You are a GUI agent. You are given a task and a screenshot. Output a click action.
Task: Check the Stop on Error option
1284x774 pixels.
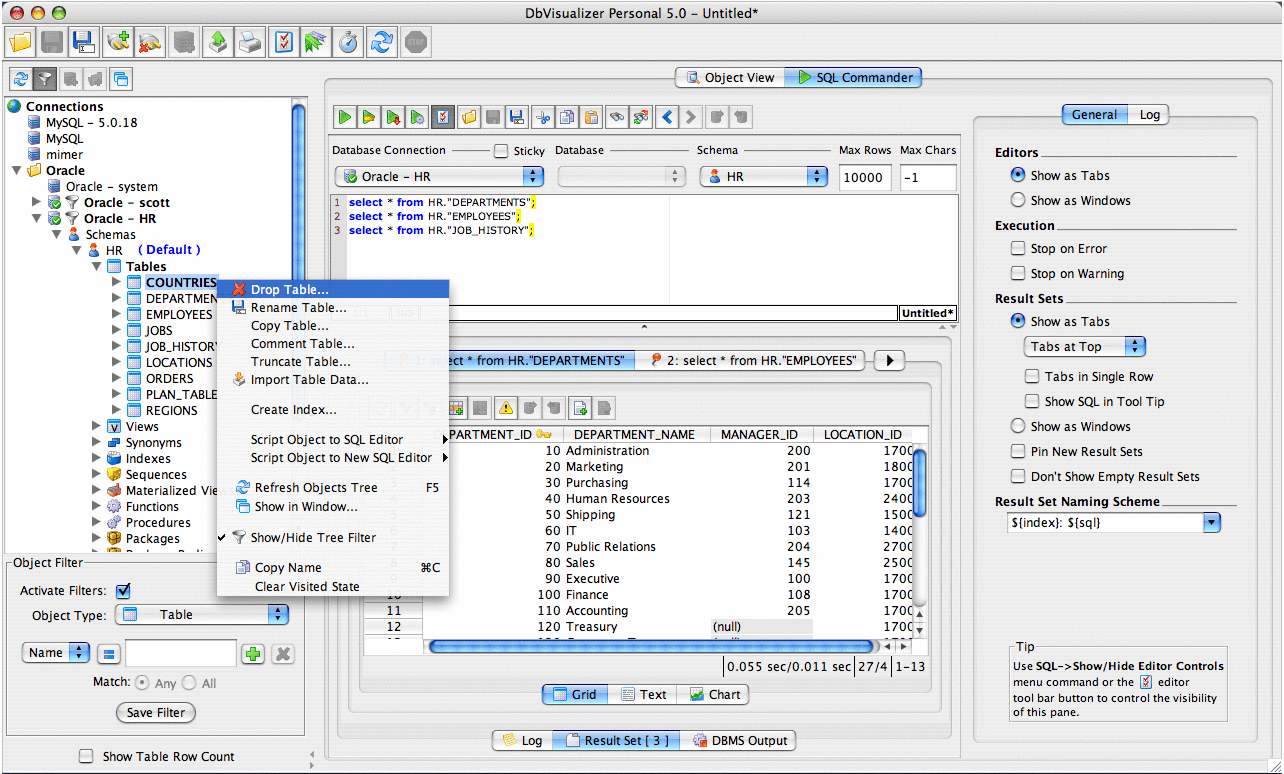[x=1018, y=249]
